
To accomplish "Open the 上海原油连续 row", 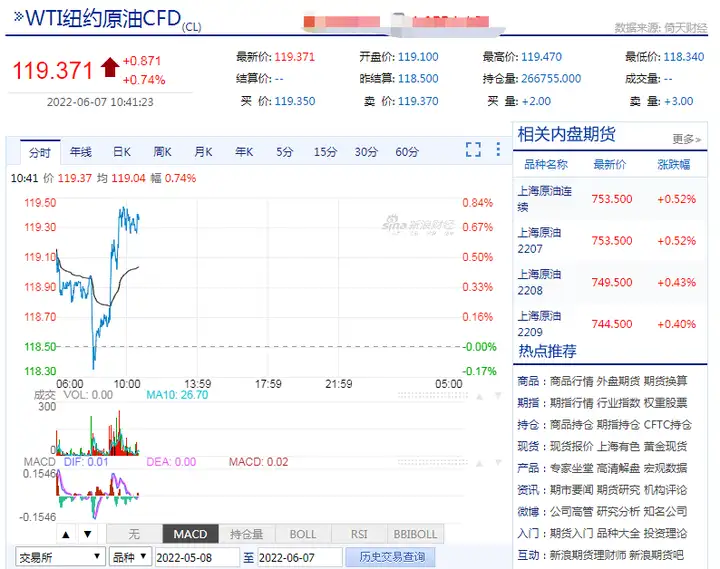I will [610, 199].
